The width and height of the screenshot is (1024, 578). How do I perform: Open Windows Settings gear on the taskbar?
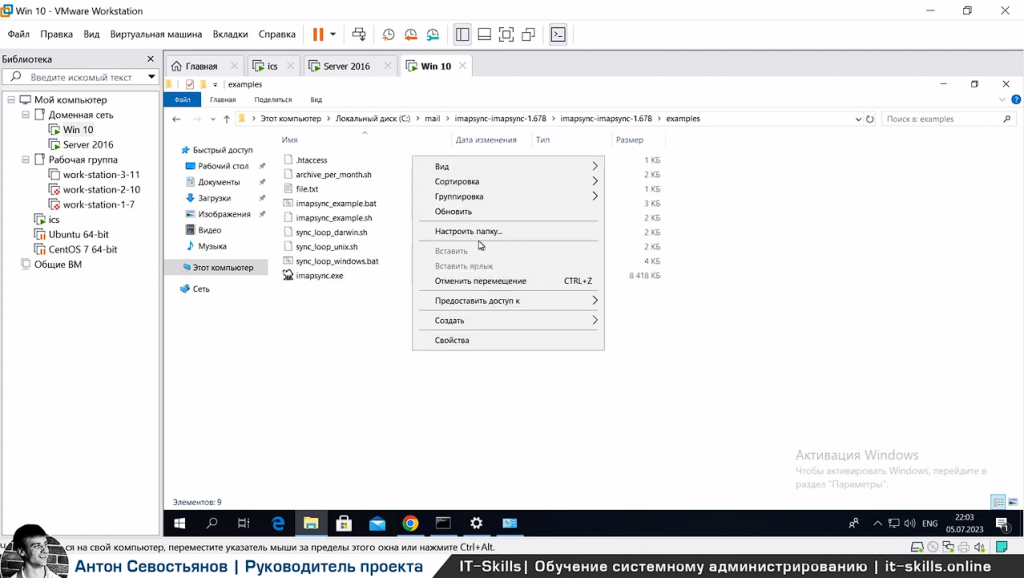click(476, 523)
